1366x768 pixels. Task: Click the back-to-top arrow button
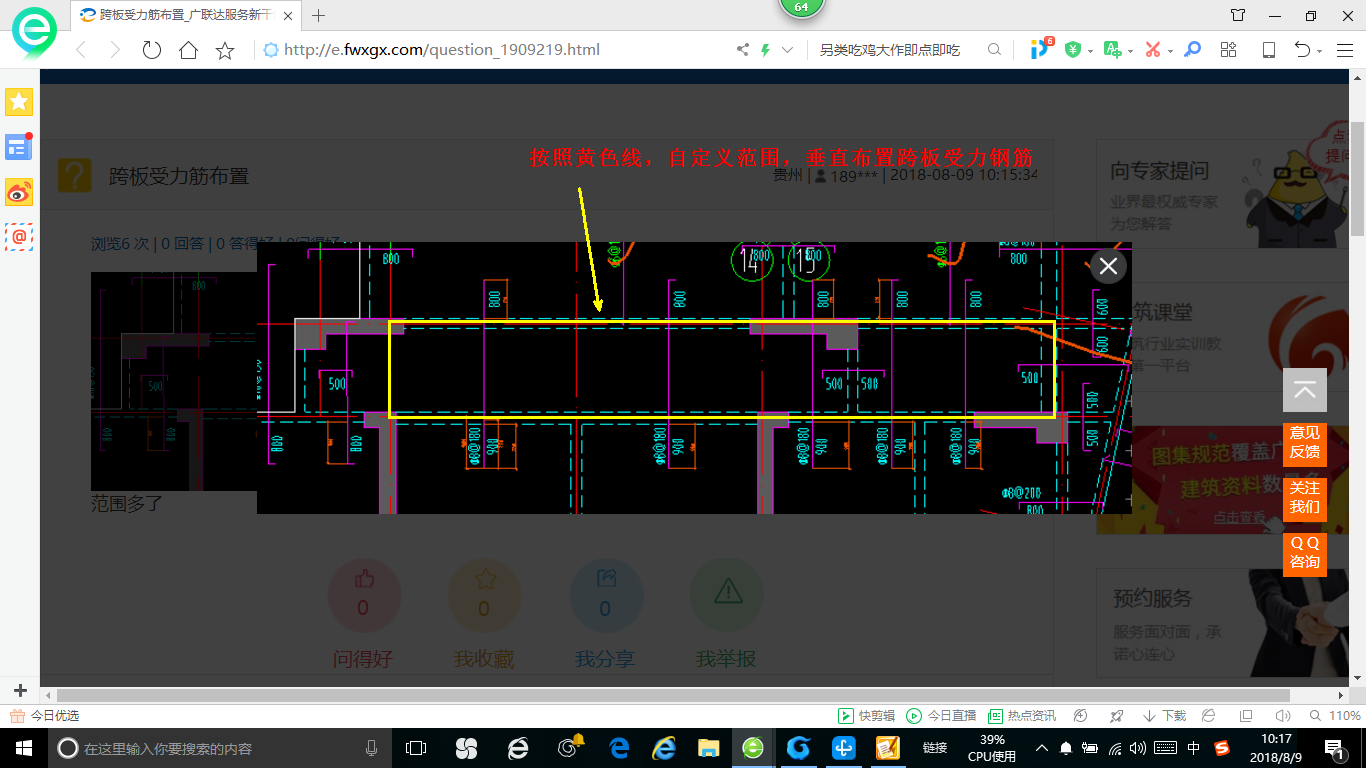click(x=1305, y=390)
